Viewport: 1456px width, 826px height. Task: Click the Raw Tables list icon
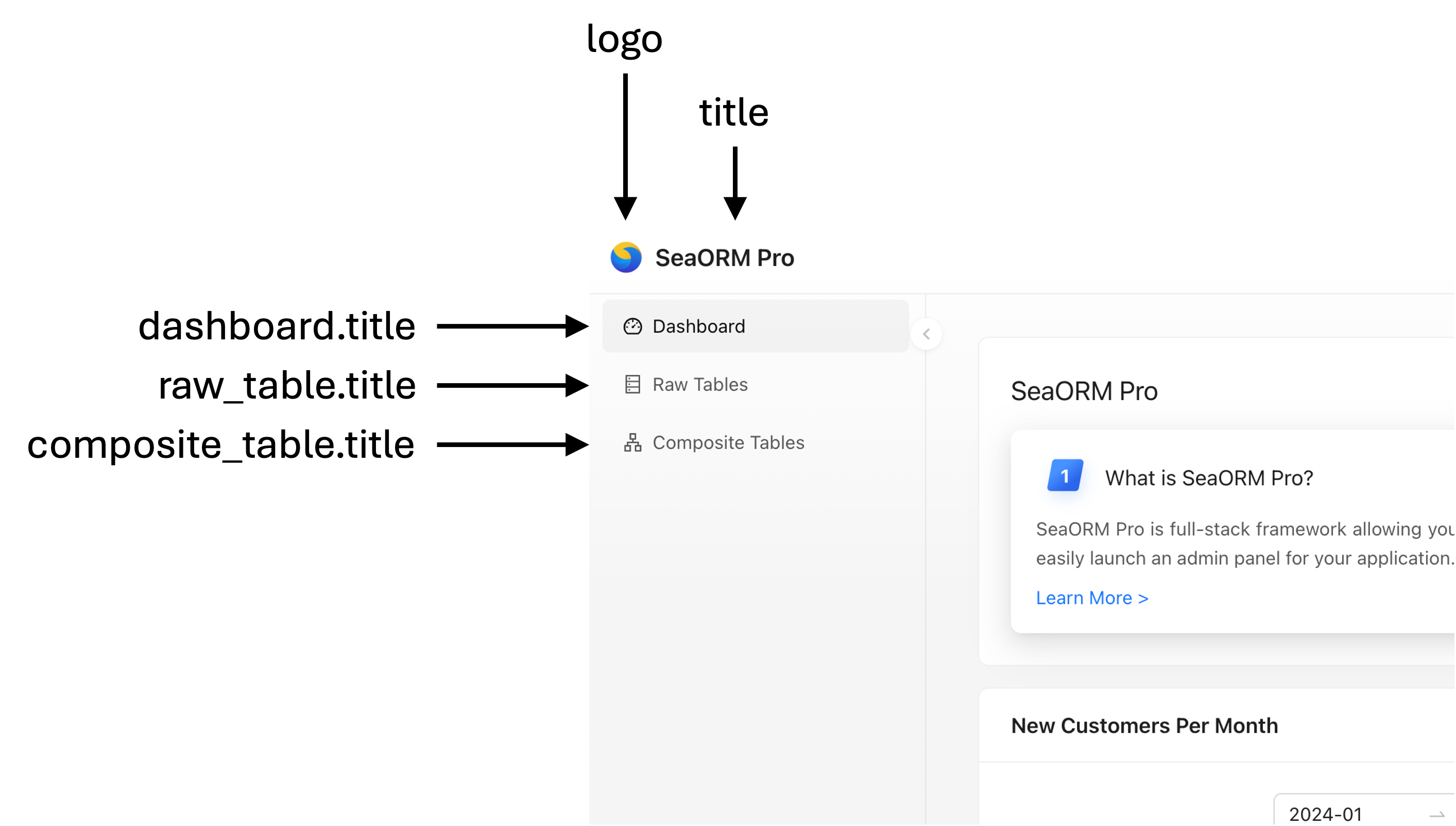pos(632,385)
